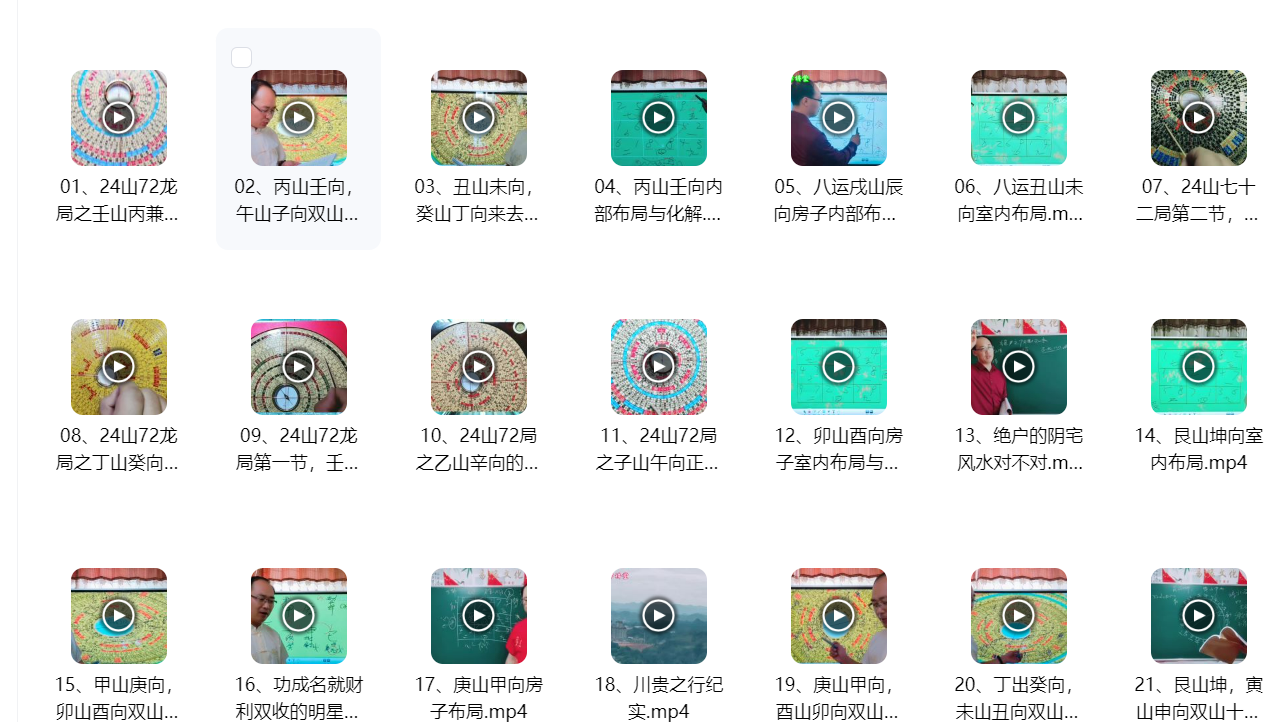Play video 01 24山72龙局之壬山丙兼

click(119, 117)
